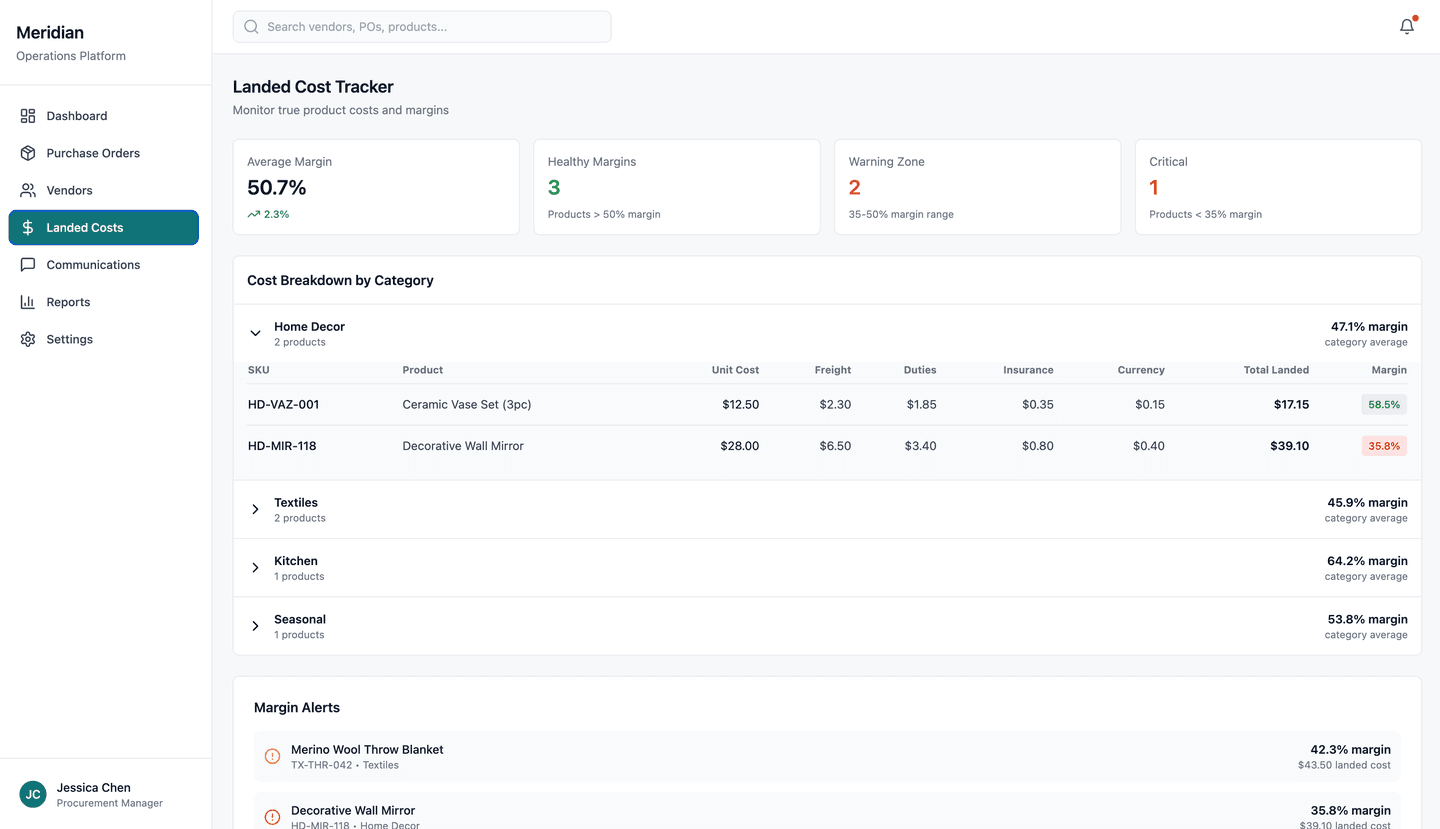Screen dimensions: 1440x829
Task: Click the Vendors people icon
Action: [27, 190]
